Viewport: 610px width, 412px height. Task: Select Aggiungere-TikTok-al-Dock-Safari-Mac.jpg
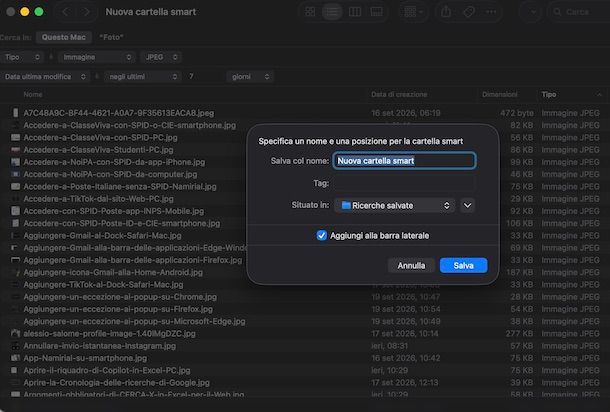point(103,284)
